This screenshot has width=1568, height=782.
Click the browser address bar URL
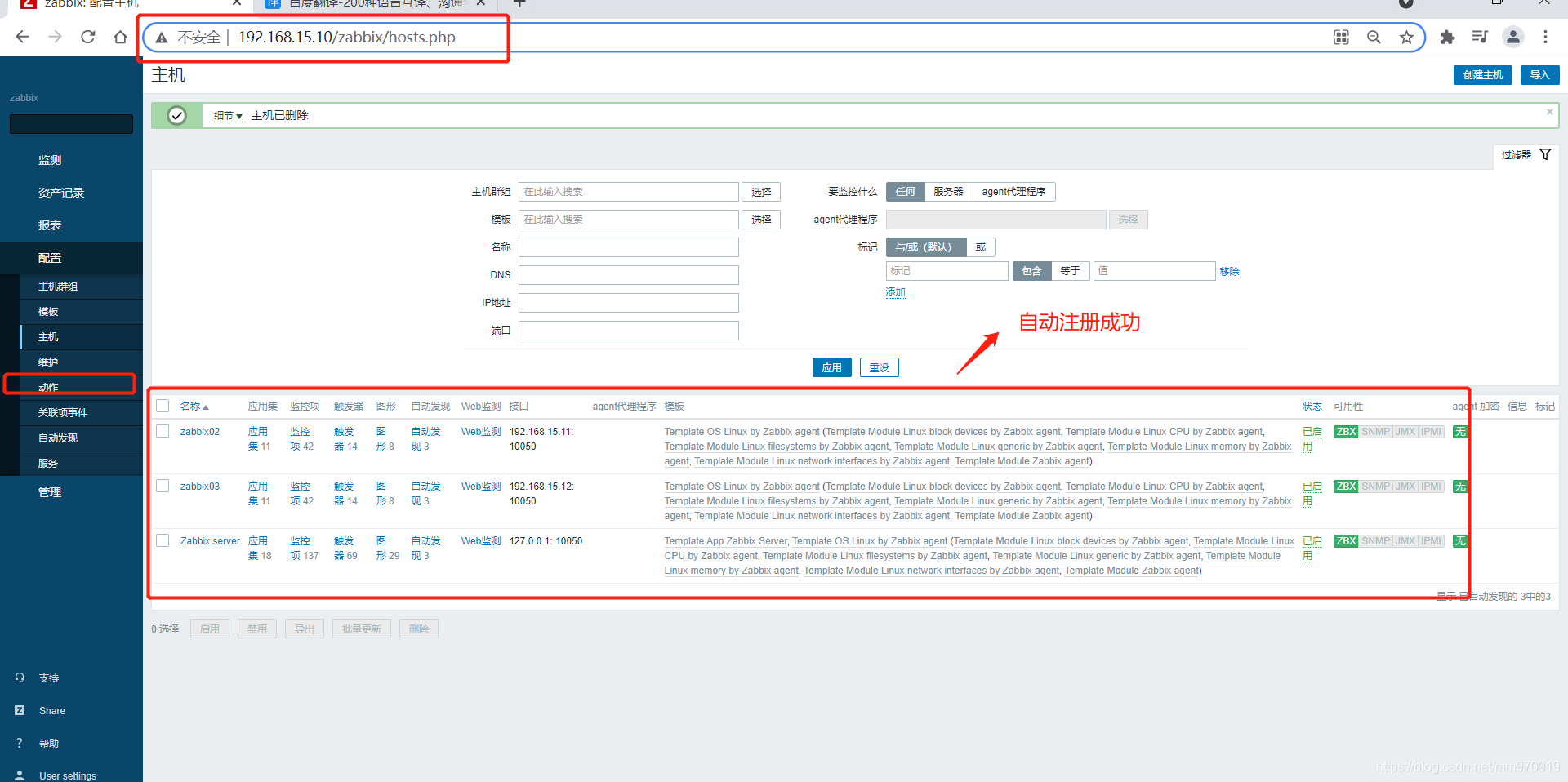[347, 38]
